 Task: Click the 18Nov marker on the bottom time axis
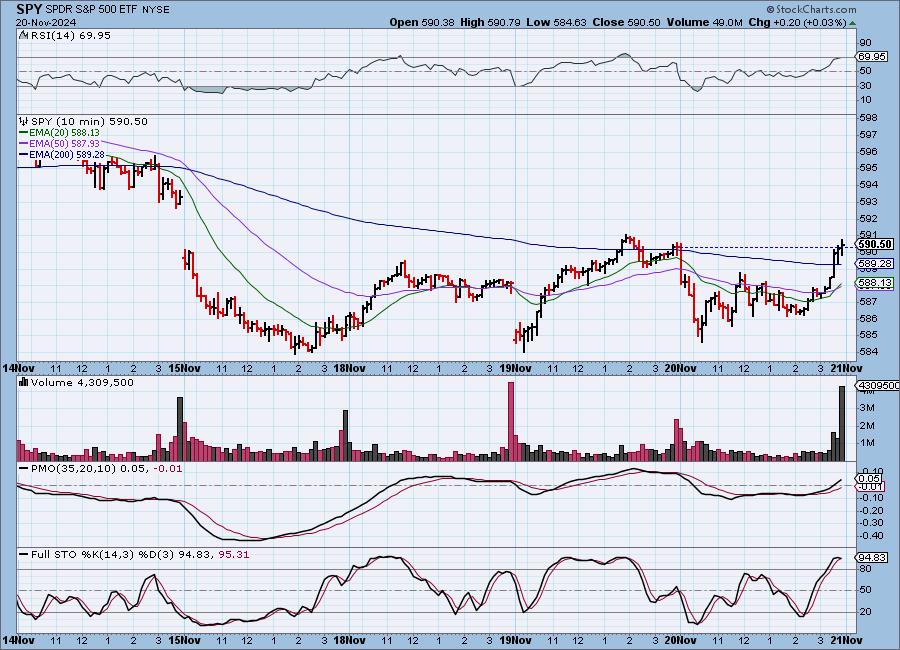tap(350, 640)
